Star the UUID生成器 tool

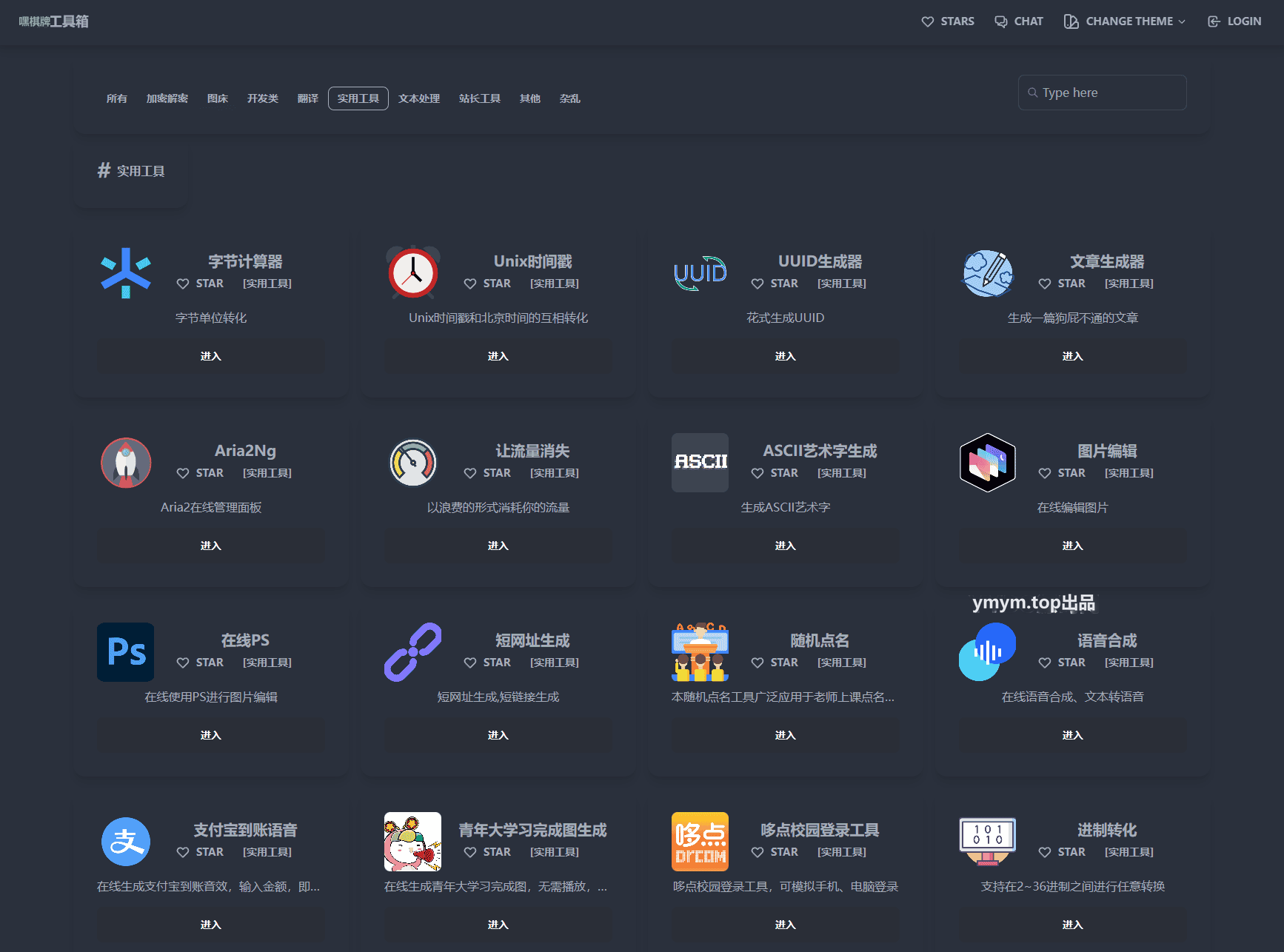click(x=775, y=284)
